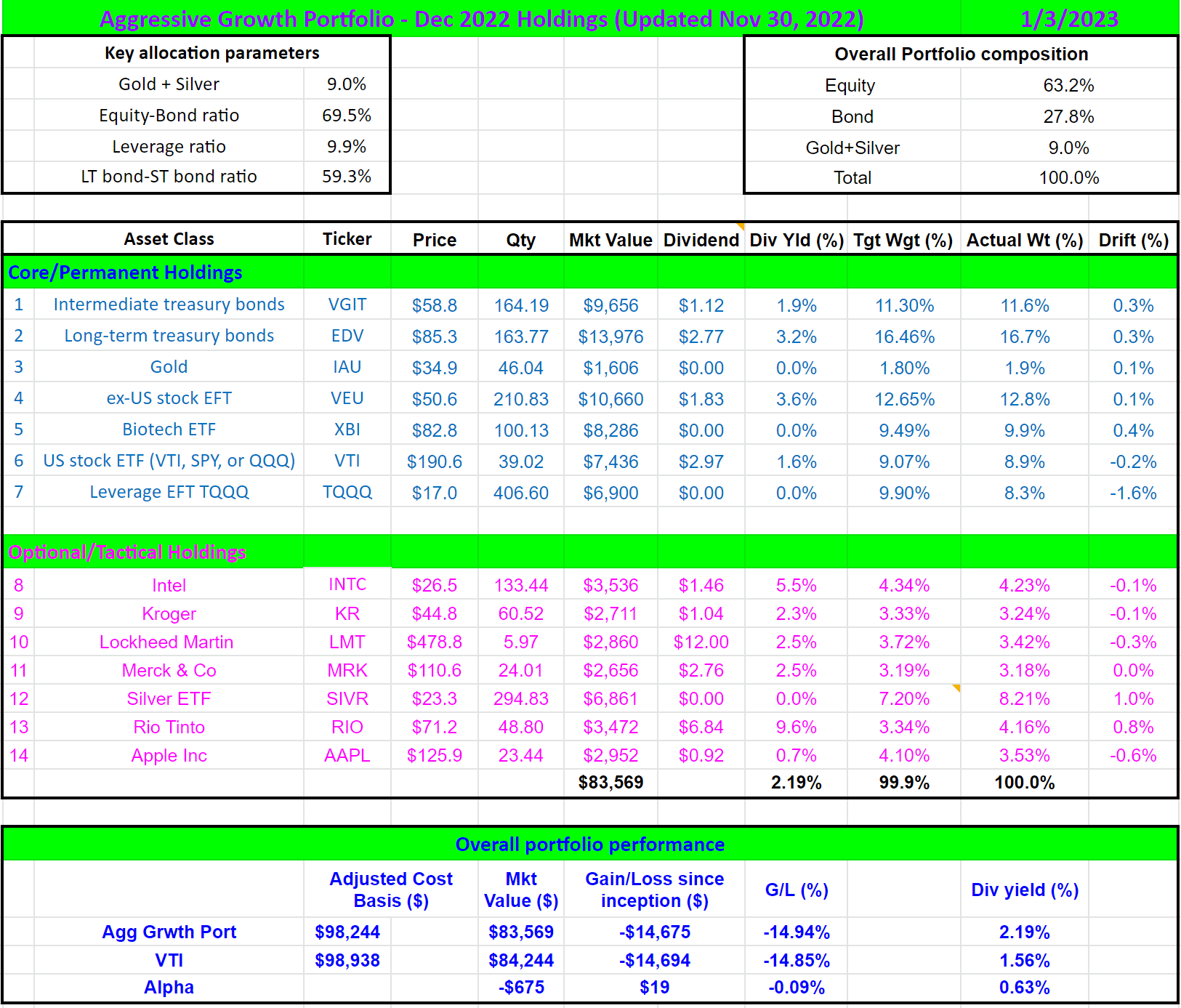Click the $478.8 price for LMT
Screen dimensions: 1181x1008
[435, 642]
